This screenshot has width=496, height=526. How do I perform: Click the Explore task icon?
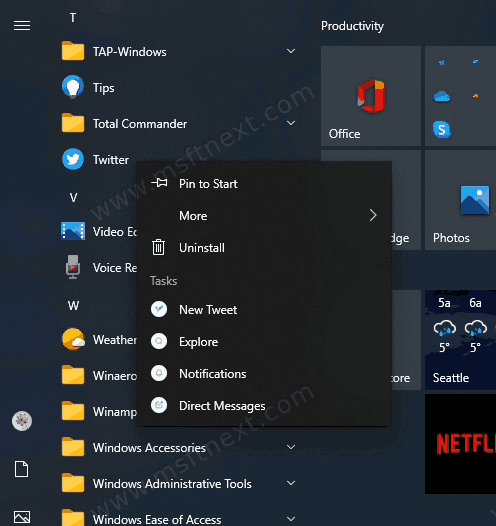[x=159, y=341]
